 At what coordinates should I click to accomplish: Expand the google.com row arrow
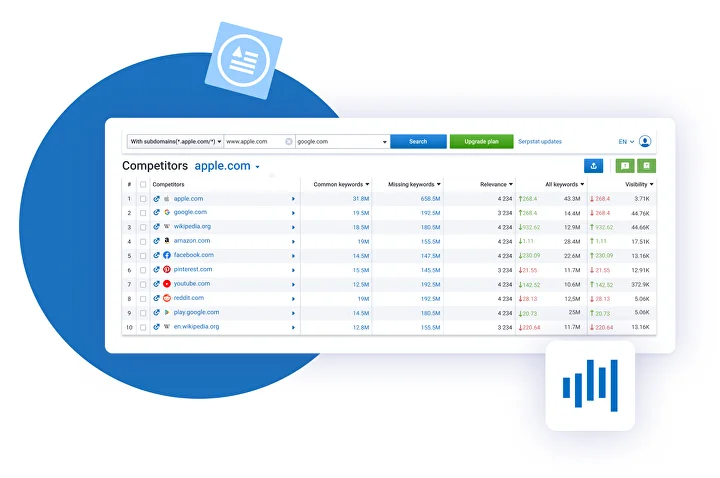click(x=293, y=213)
